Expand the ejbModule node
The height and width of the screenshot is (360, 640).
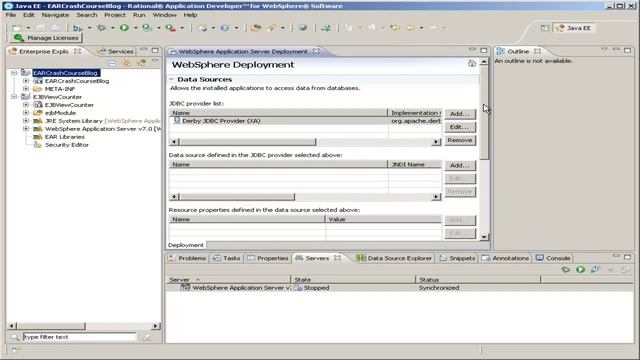(x=26, y=113)
